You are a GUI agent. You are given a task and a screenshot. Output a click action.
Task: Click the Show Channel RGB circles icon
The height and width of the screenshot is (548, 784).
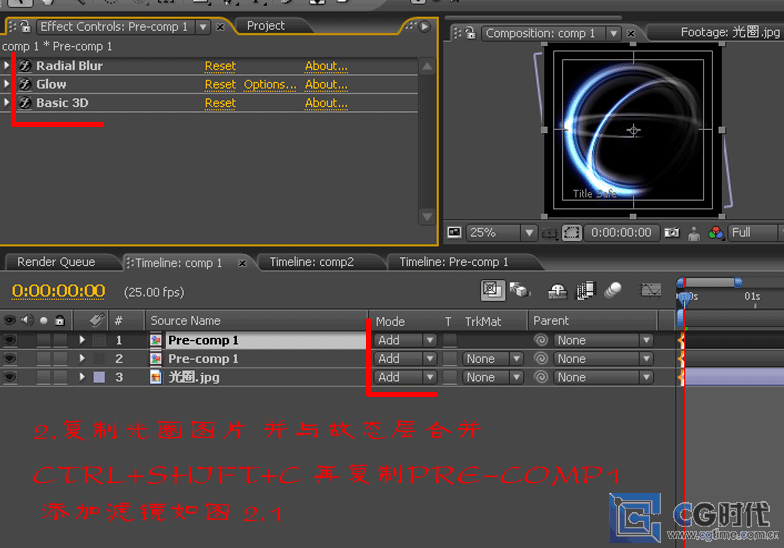pyautogui.click(x=716, y=232)
